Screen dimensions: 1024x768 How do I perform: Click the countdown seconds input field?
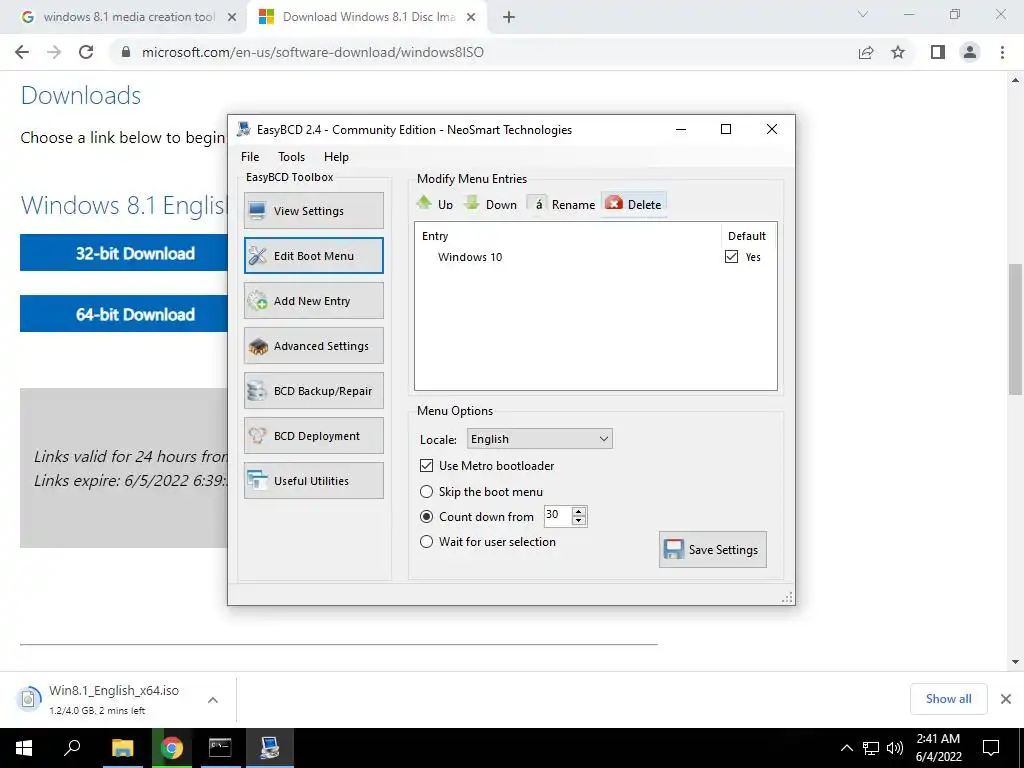[557, 515]
